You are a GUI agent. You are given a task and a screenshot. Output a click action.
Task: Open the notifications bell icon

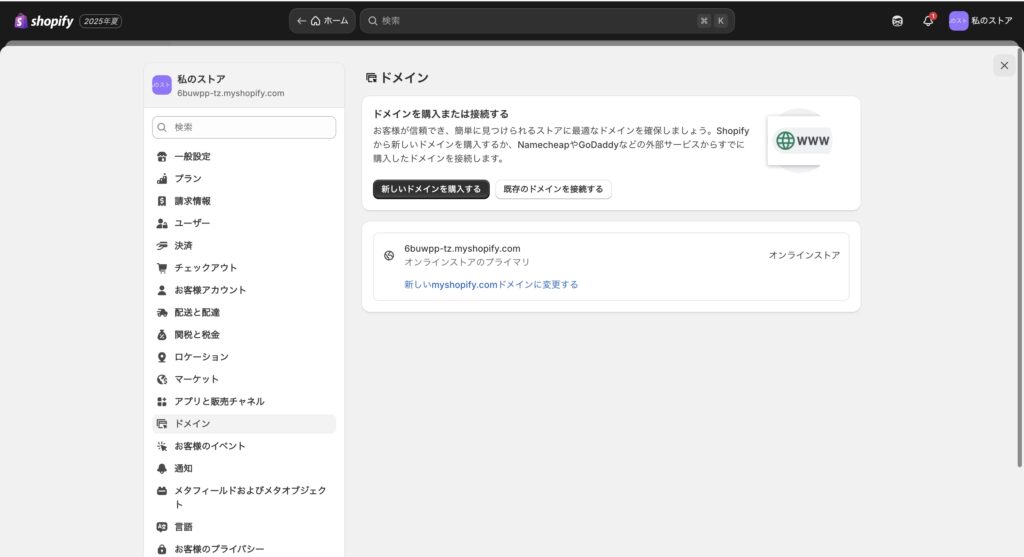tap(928, 21)
